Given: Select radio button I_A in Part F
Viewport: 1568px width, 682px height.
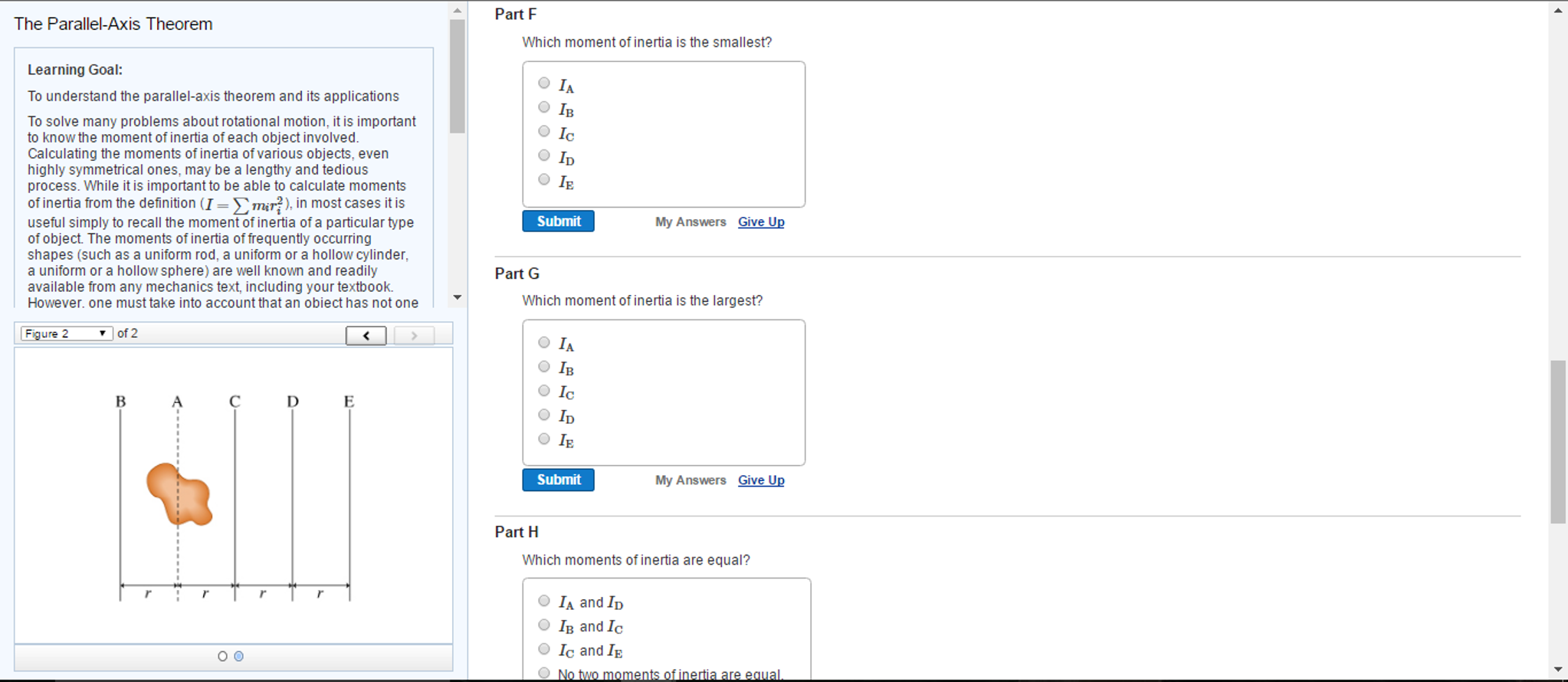Looking at the screenshot, I should pyautogui.click(x=544, y=82).
